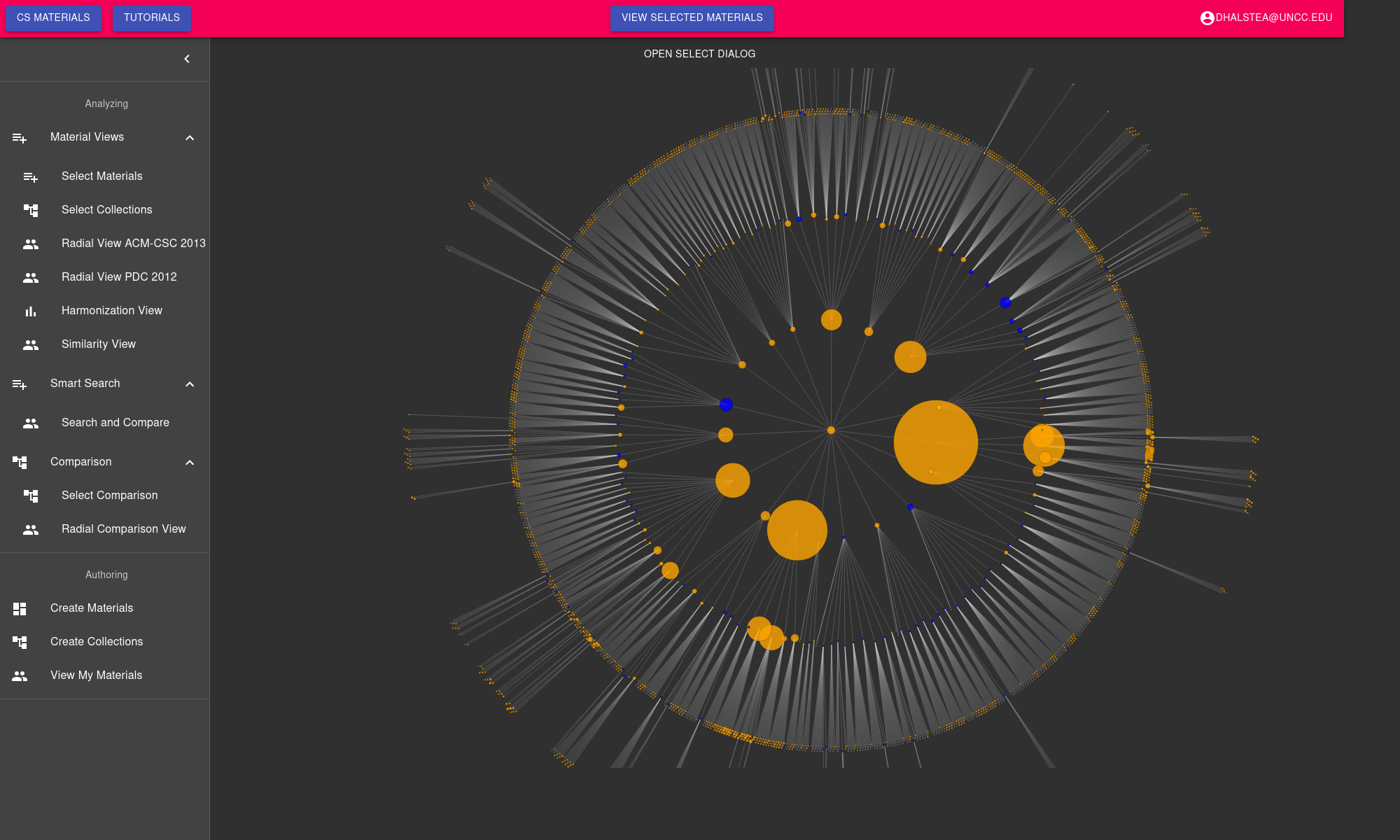
Task: Click Open Select Dialog link
Action: [699, 54]
